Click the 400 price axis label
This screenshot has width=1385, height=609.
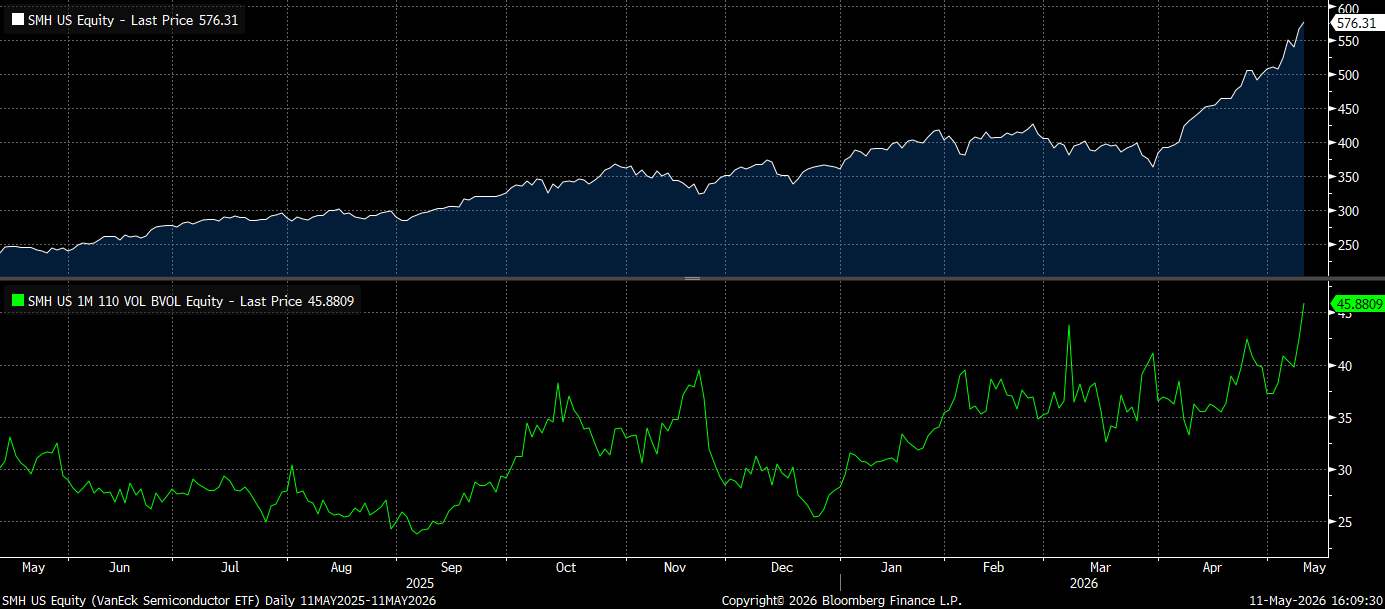[1349, 143]
